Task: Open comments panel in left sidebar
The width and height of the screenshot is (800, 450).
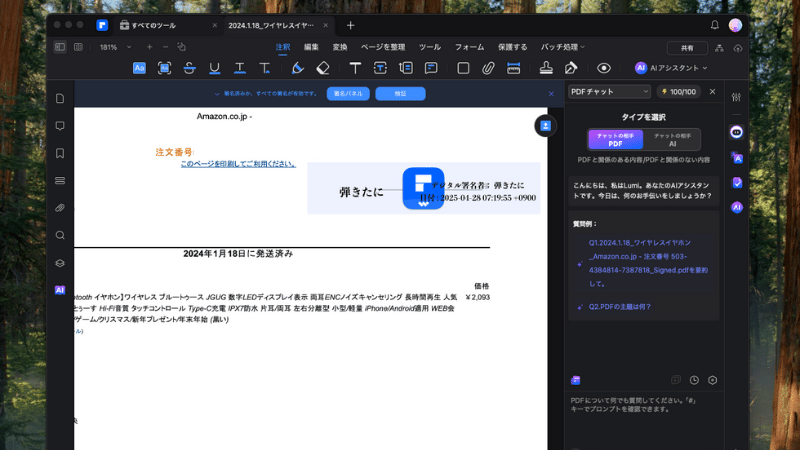Action: tap(60, 126)
